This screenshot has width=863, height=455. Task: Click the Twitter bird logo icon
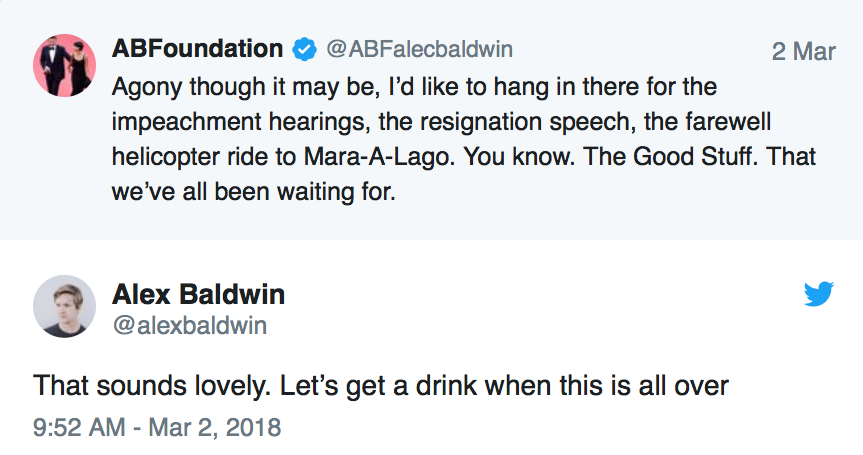[819, 293]
